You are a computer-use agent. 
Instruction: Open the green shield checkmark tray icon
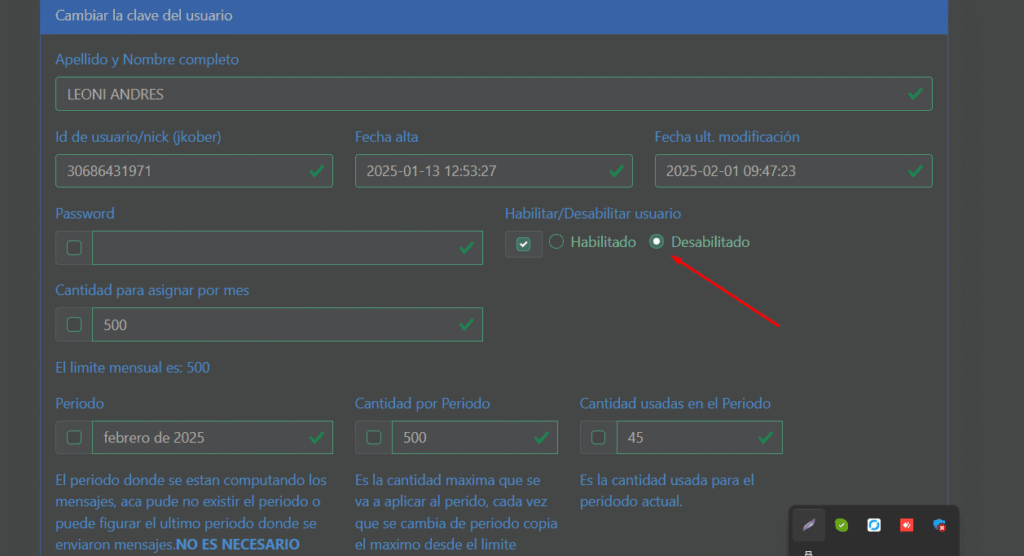pyautogui.click(x=841, y=525)
